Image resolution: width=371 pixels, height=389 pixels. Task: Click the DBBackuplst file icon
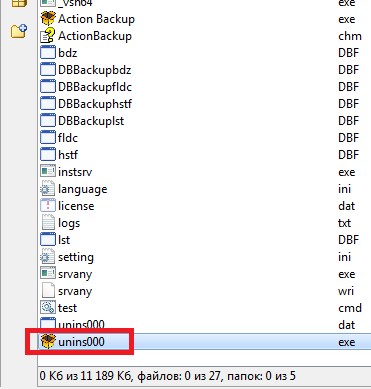48,121
